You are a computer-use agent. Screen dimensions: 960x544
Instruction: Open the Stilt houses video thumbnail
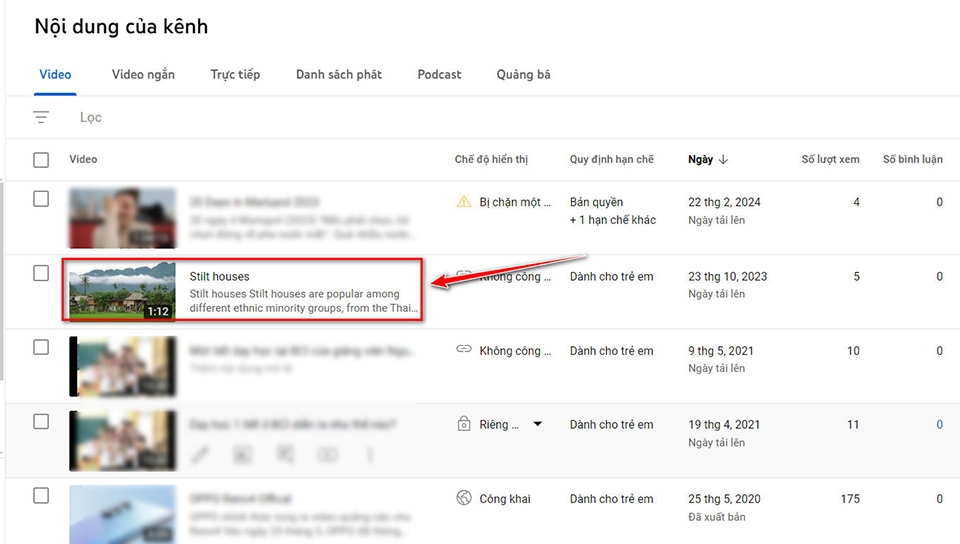122,291
